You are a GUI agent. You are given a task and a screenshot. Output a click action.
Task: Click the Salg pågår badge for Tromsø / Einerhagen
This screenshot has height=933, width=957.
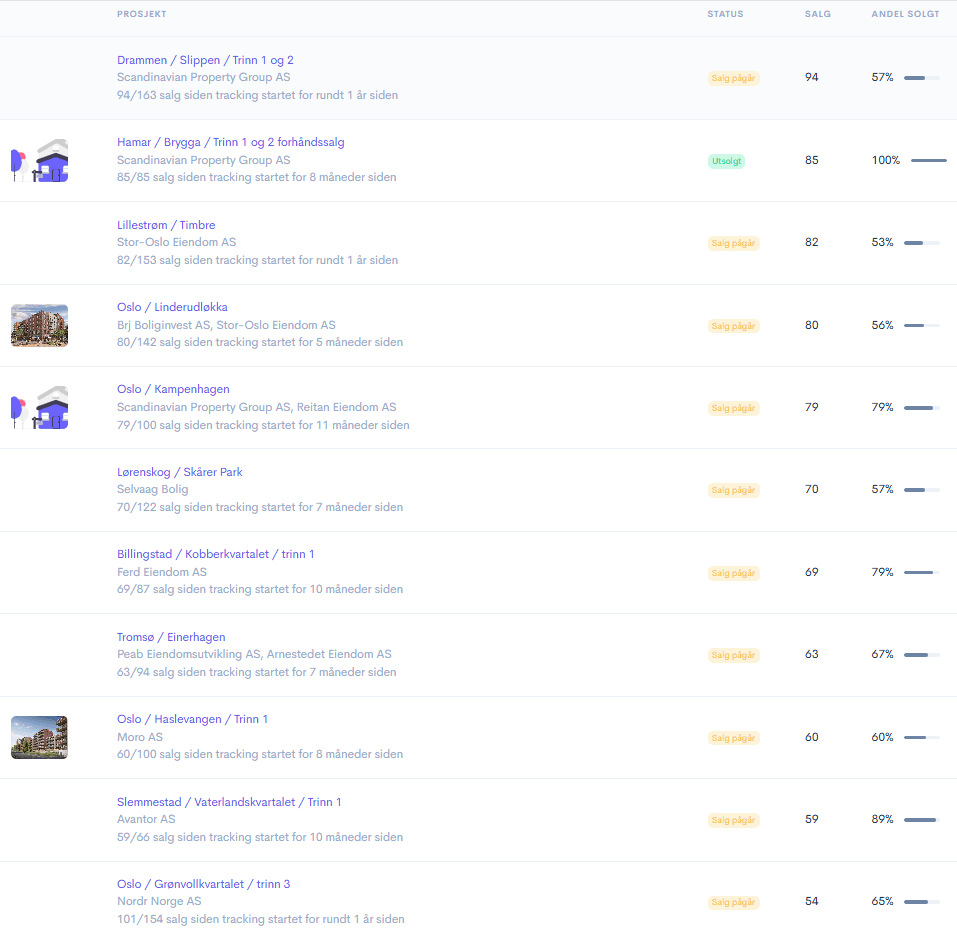click(734, 655)
